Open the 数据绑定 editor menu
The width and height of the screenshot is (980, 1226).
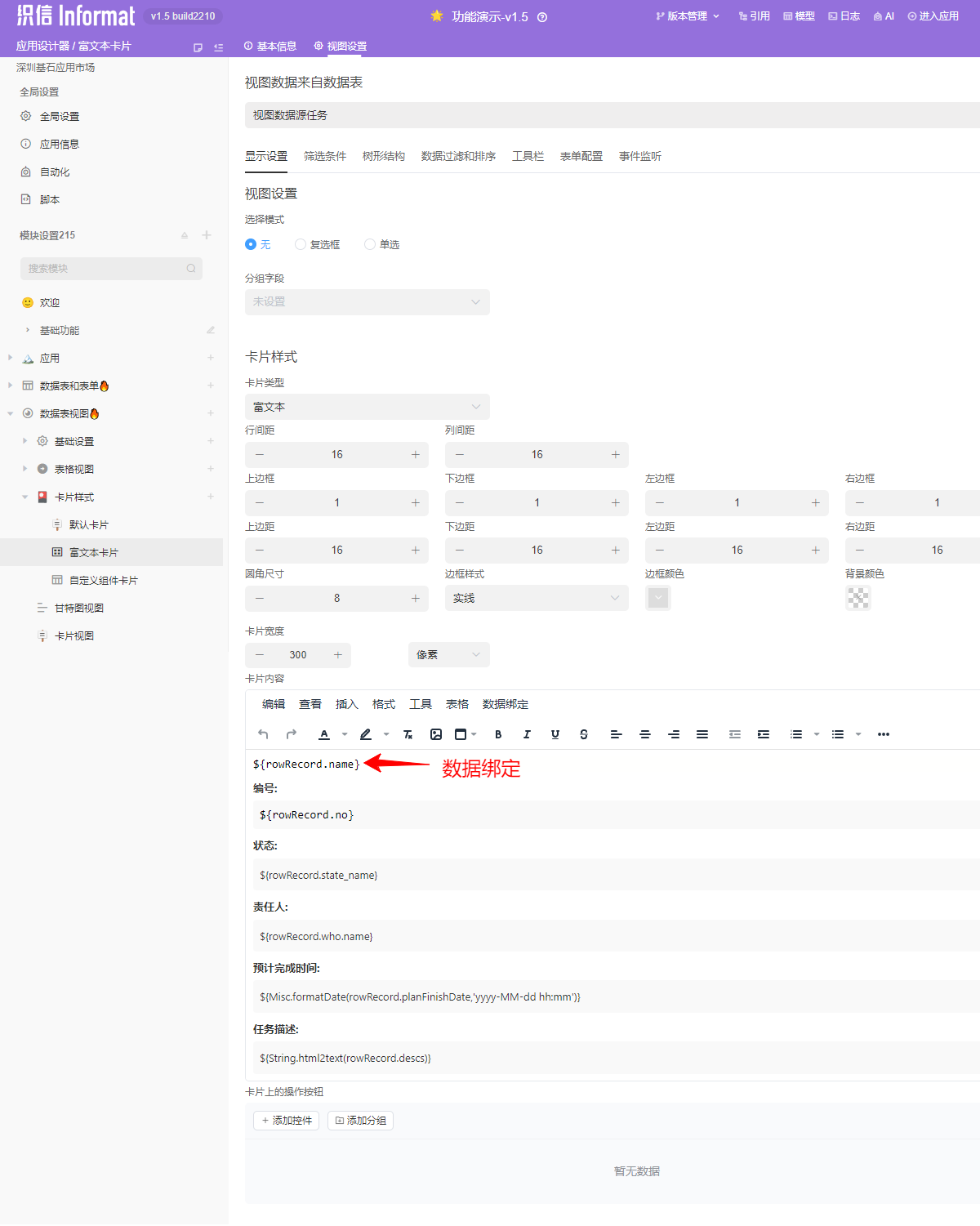[505, 704]
